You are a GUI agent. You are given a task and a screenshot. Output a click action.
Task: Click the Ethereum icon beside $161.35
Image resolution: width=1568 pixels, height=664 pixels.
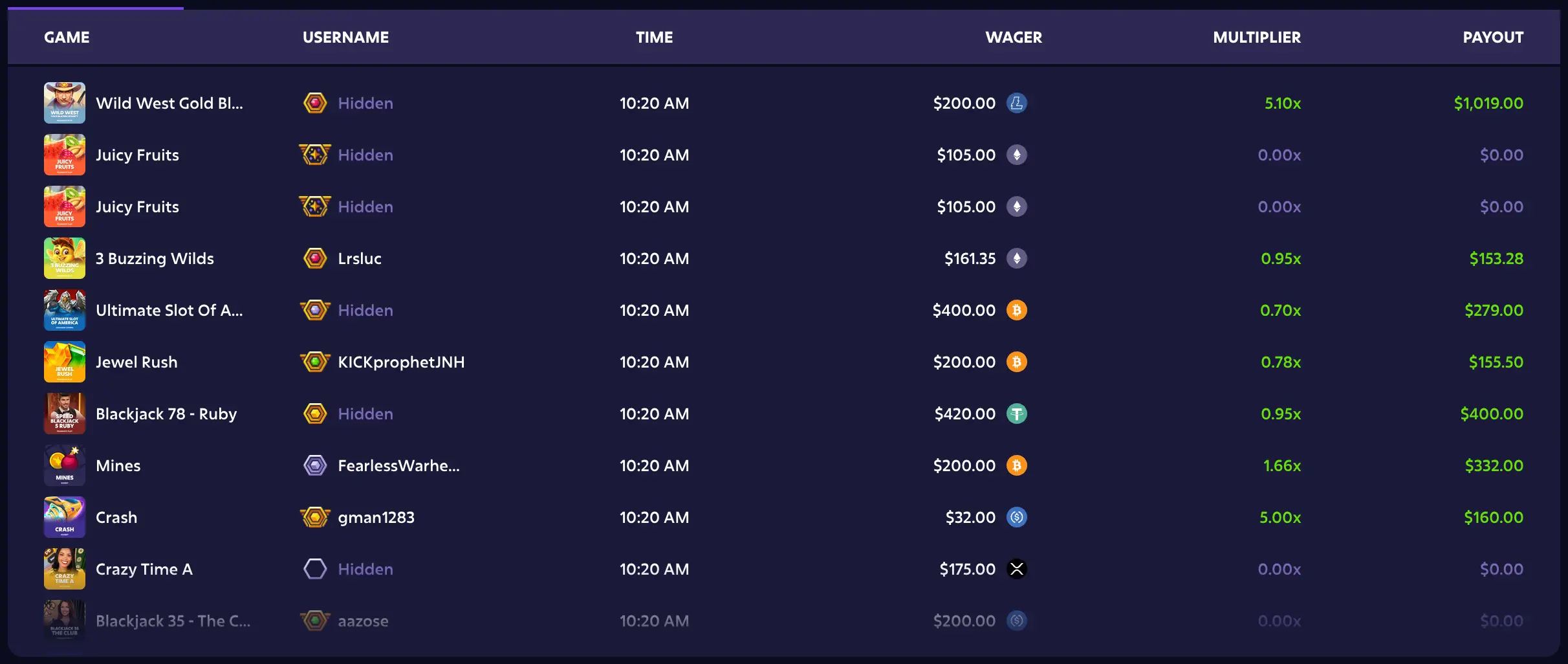[1017, 258]
